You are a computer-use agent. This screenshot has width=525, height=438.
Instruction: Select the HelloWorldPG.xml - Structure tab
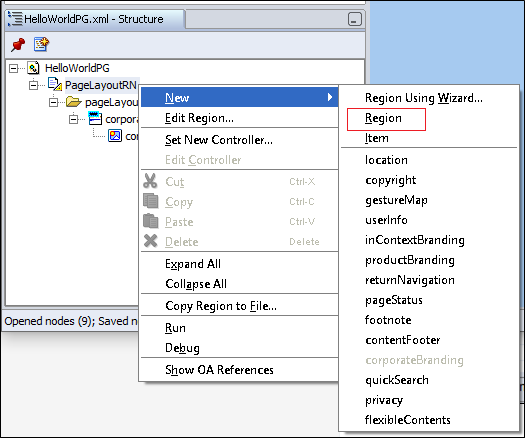(x=94, y=19)
